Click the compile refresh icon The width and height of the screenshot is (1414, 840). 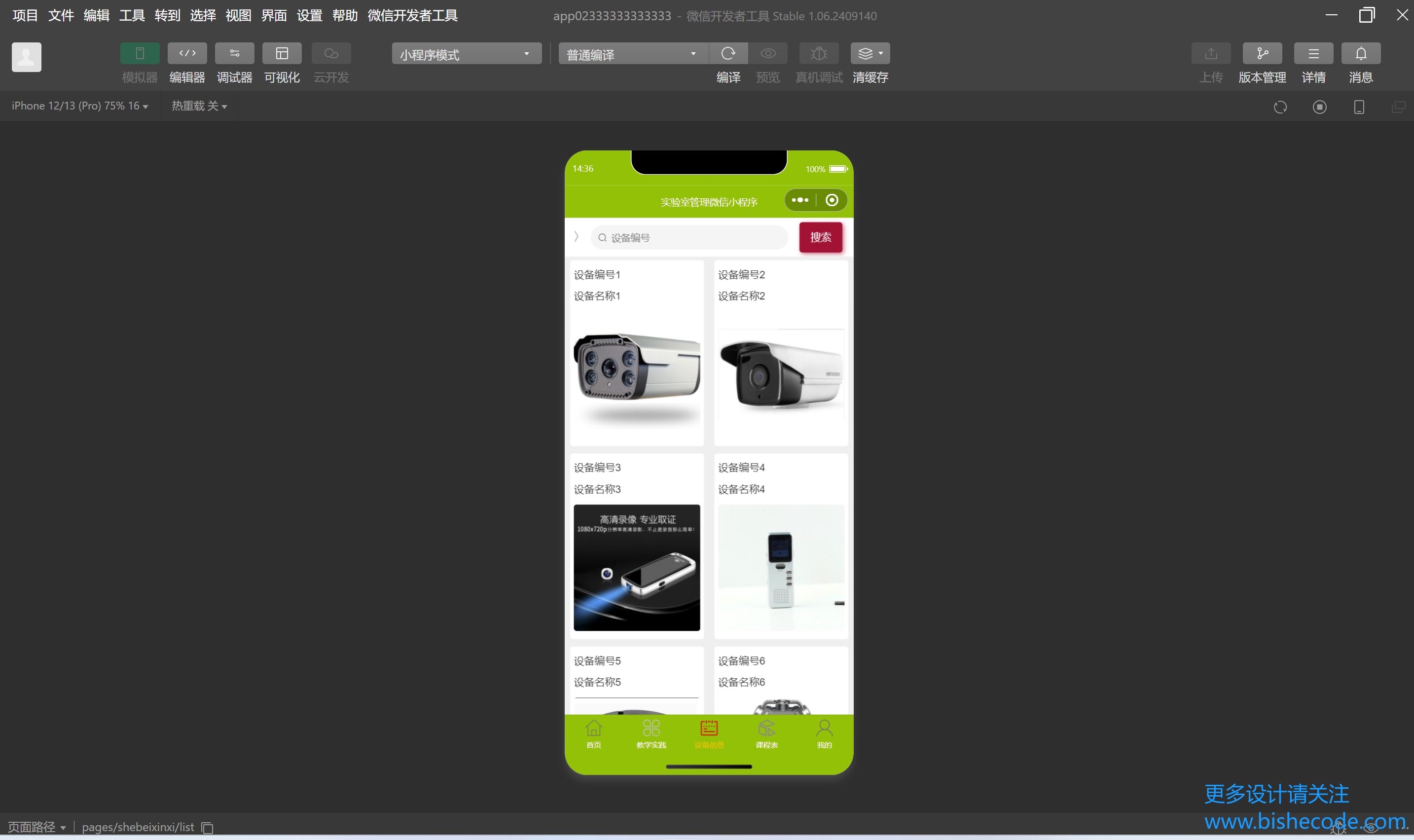pos(728,54)
